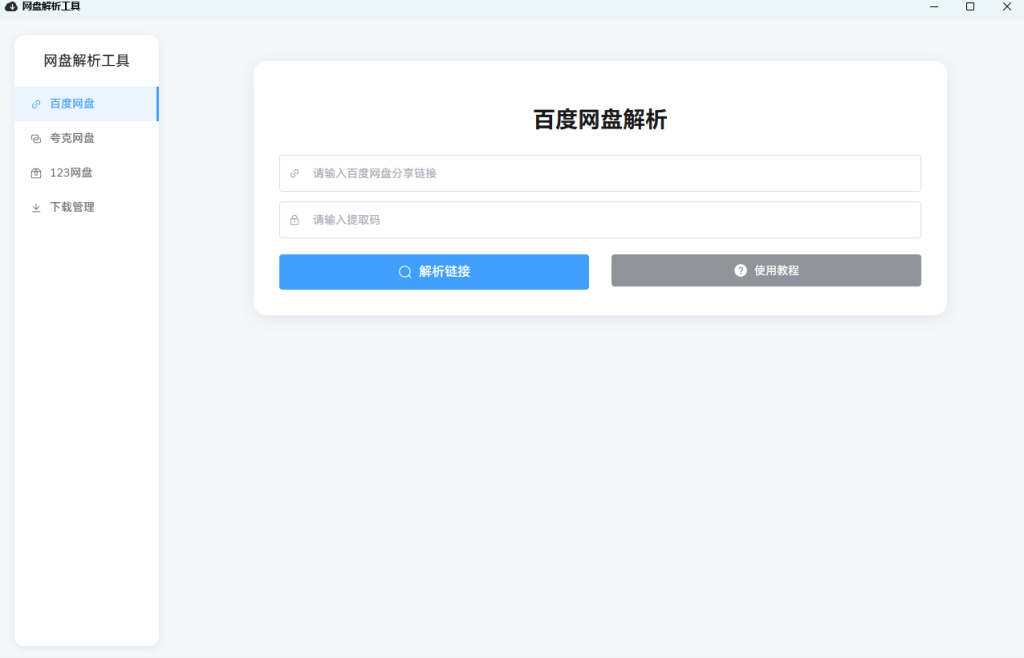Click the 夸克网盘 chain icon
This screenshot has height=658, width=1024.
click(x=36, y=138)
